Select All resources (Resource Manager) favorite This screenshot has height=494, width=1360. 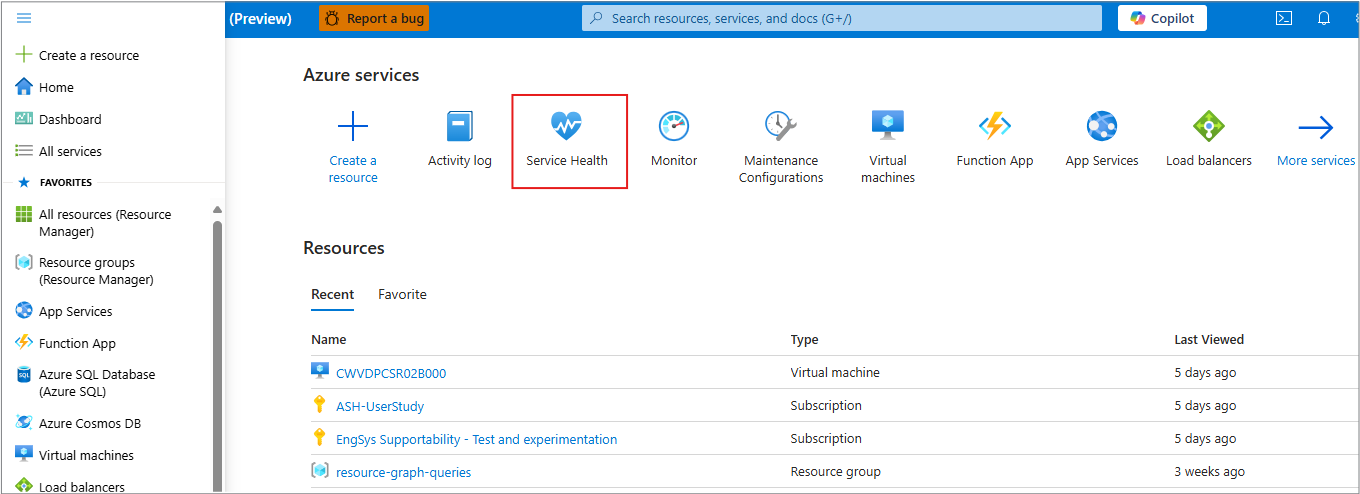105,223
